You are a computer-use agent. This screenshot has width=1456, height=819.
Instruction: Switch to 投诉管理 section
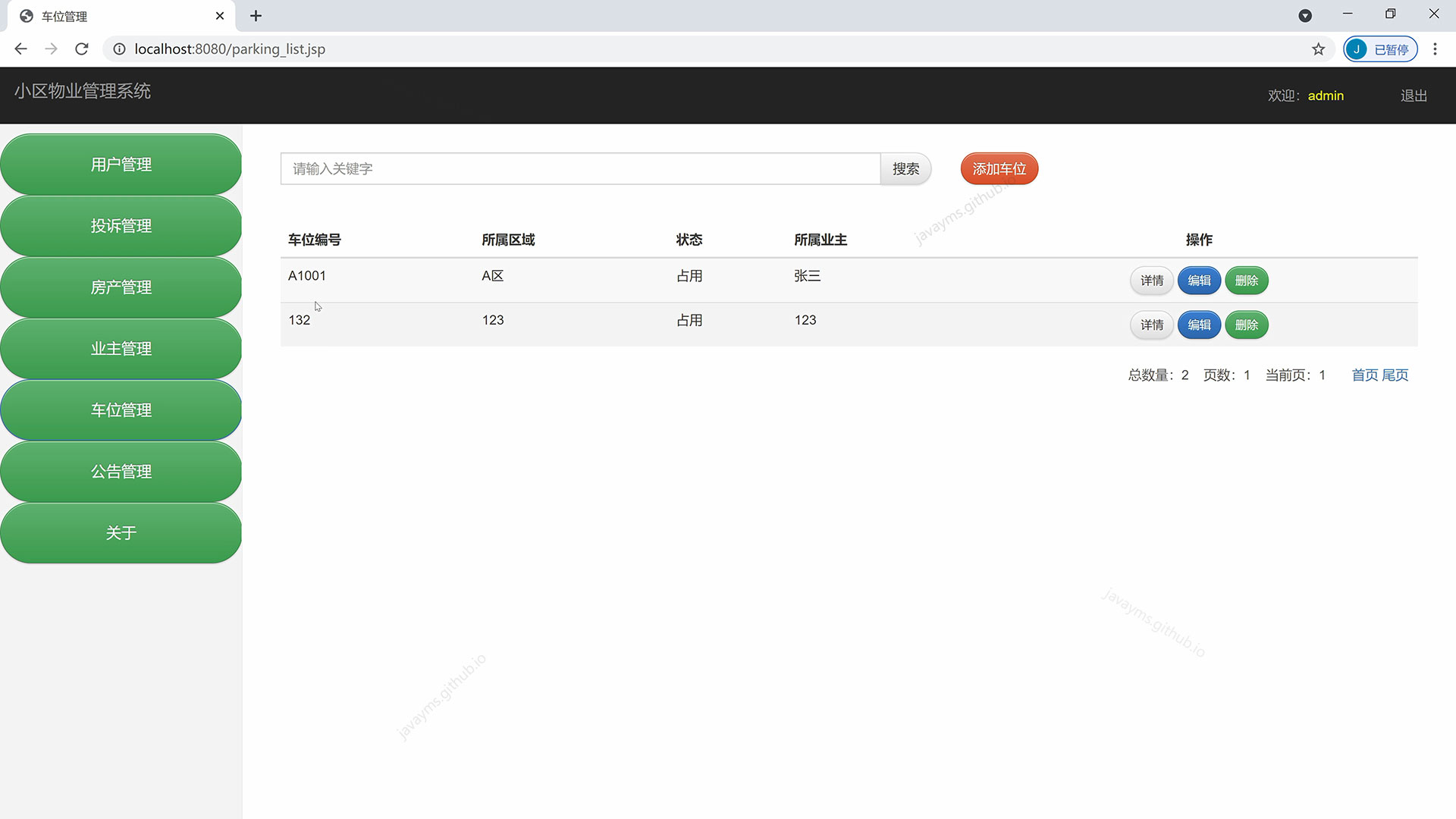tap(121, 225)
